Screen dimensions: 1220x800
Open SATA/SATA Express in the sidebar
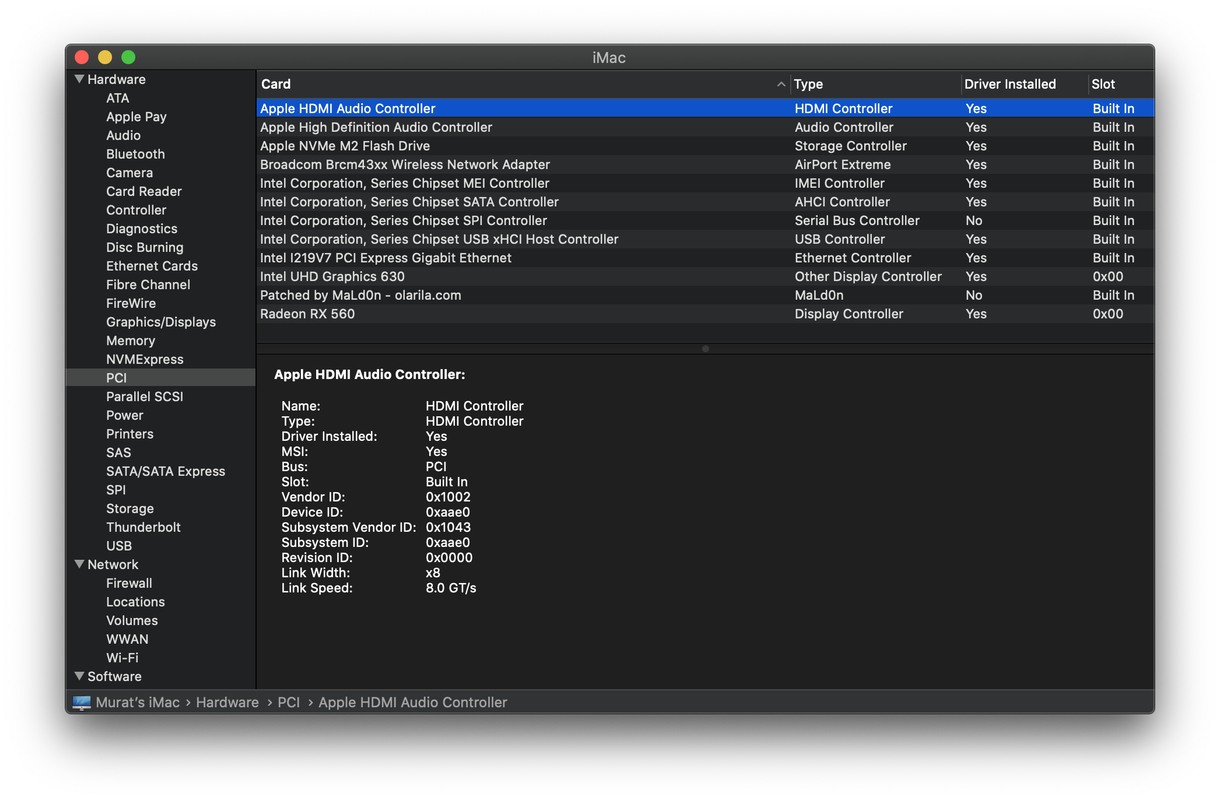pyautogui.click(x=166, y=471)
